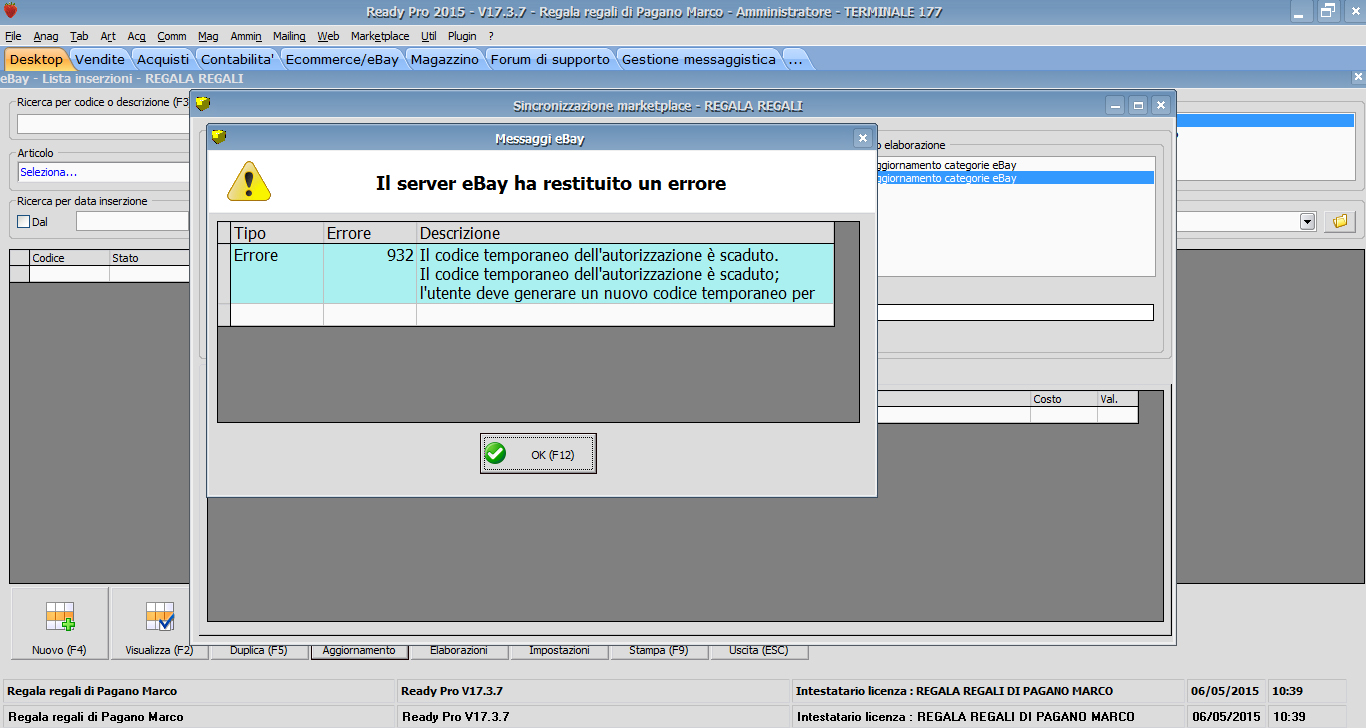Click the Val. column header
The image size is (1366, 728).
click(x=1117, y=399)
